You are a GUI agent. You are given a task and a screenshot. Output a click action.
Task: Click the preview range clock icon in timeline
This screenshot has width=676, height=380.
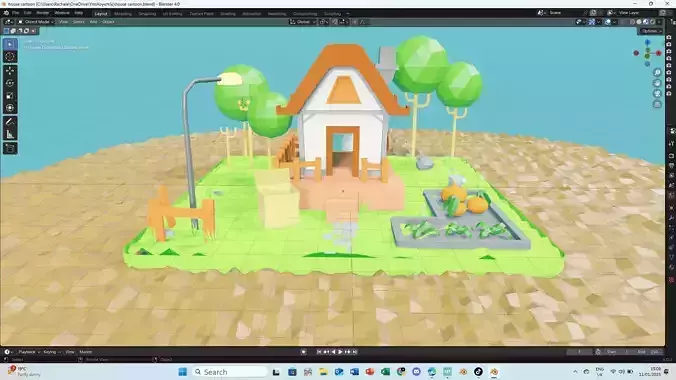click(598, 352)
